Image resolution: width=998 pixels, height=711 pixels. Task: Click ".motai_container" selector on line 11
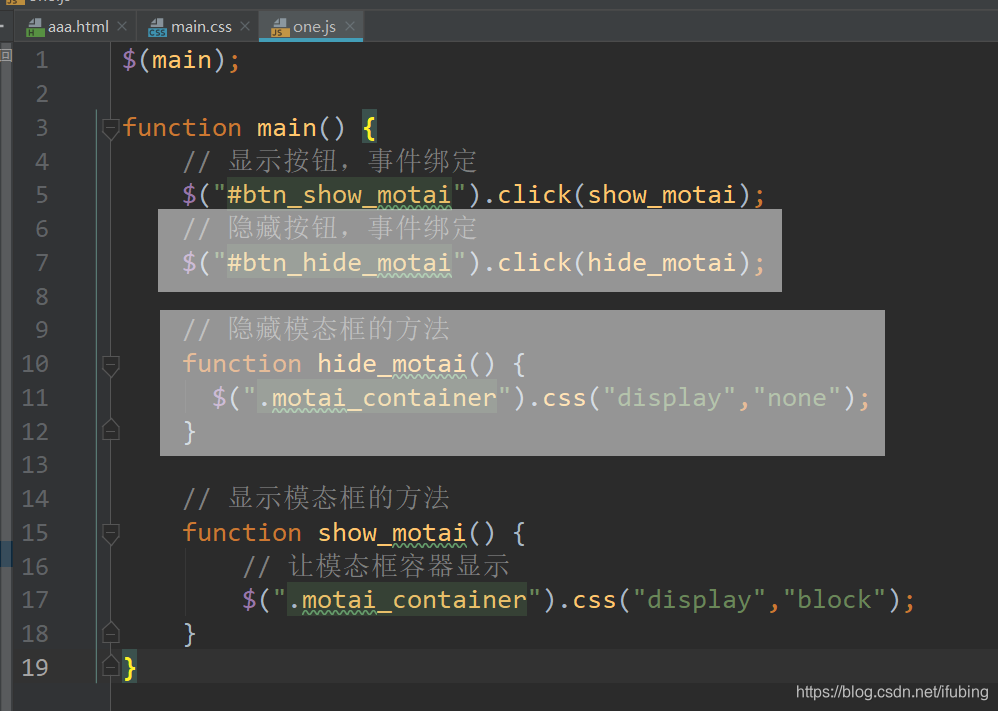pyautogui.click(x=377, y=398)
